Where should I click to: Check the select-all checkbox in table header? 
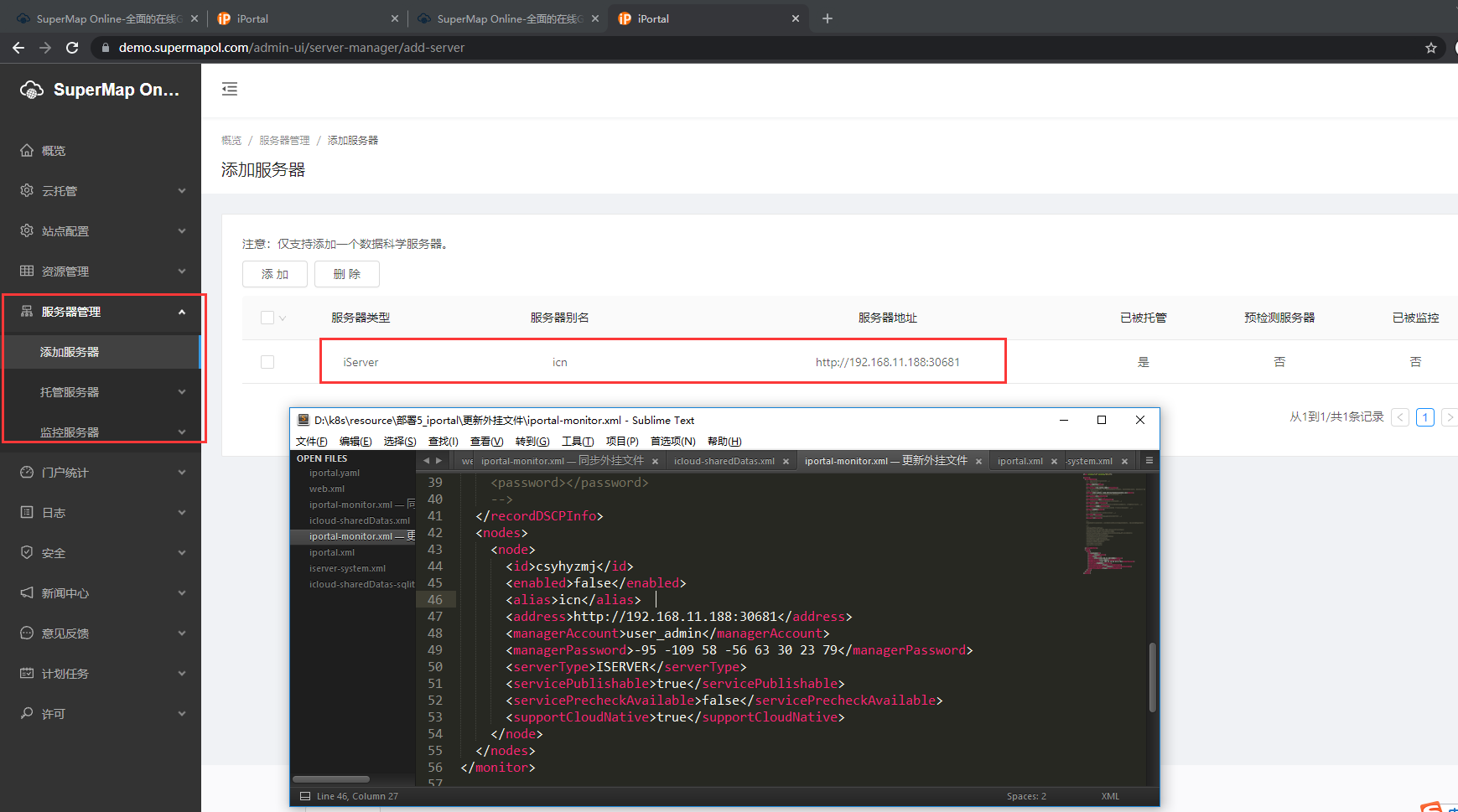(x=267, y=318)
